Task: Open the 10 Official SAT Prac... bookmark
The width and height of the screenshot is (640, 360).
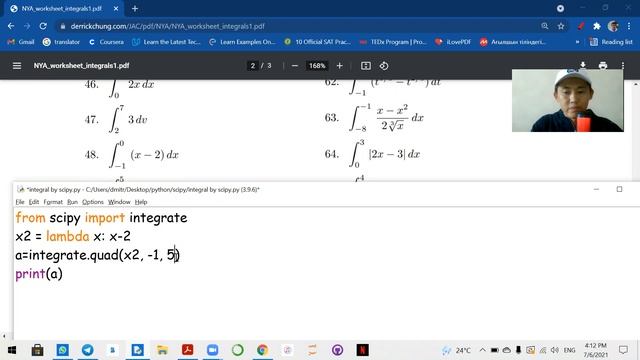Action: [x=318, y=42]
